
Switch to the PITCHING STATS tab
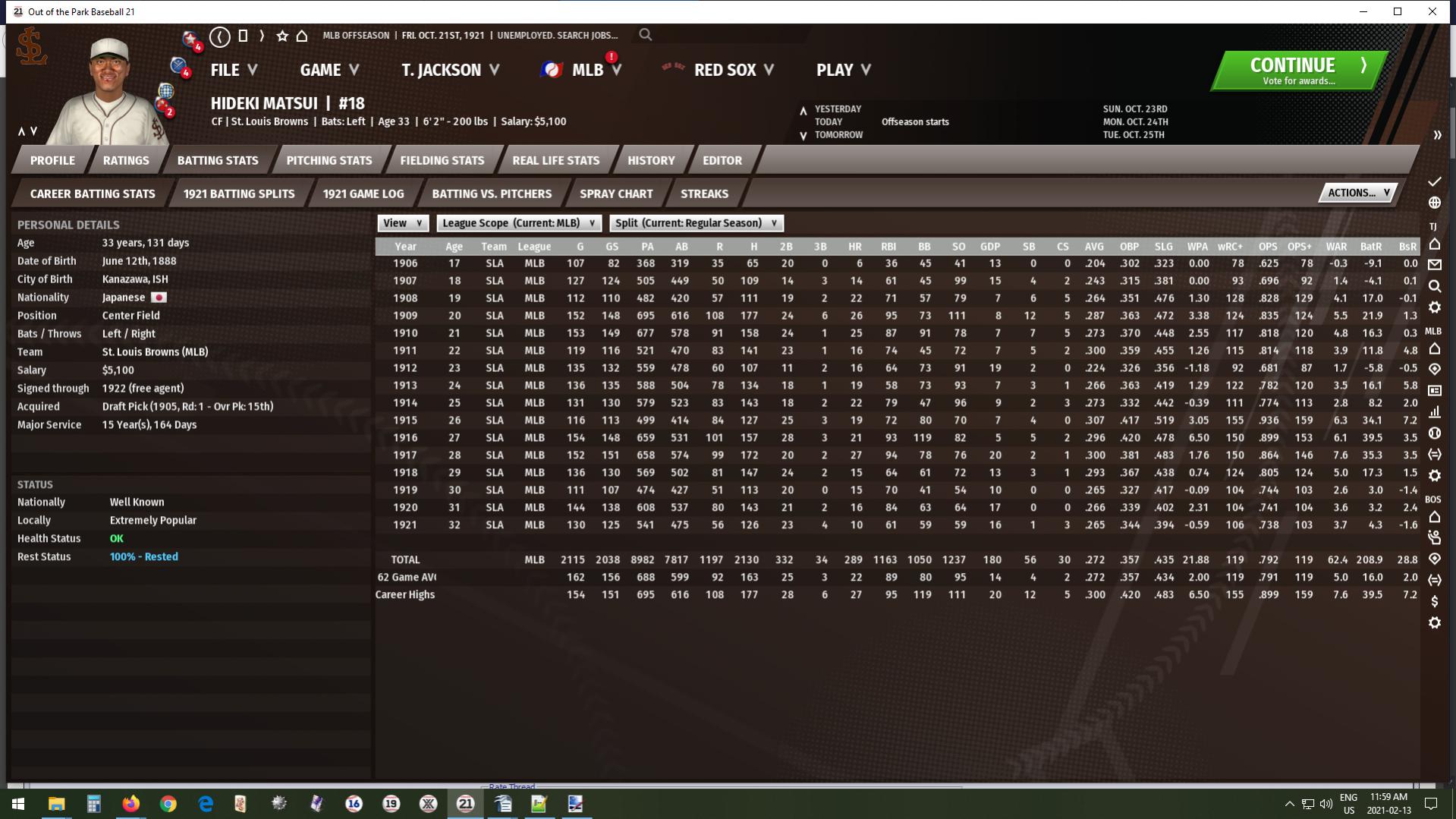329,160
